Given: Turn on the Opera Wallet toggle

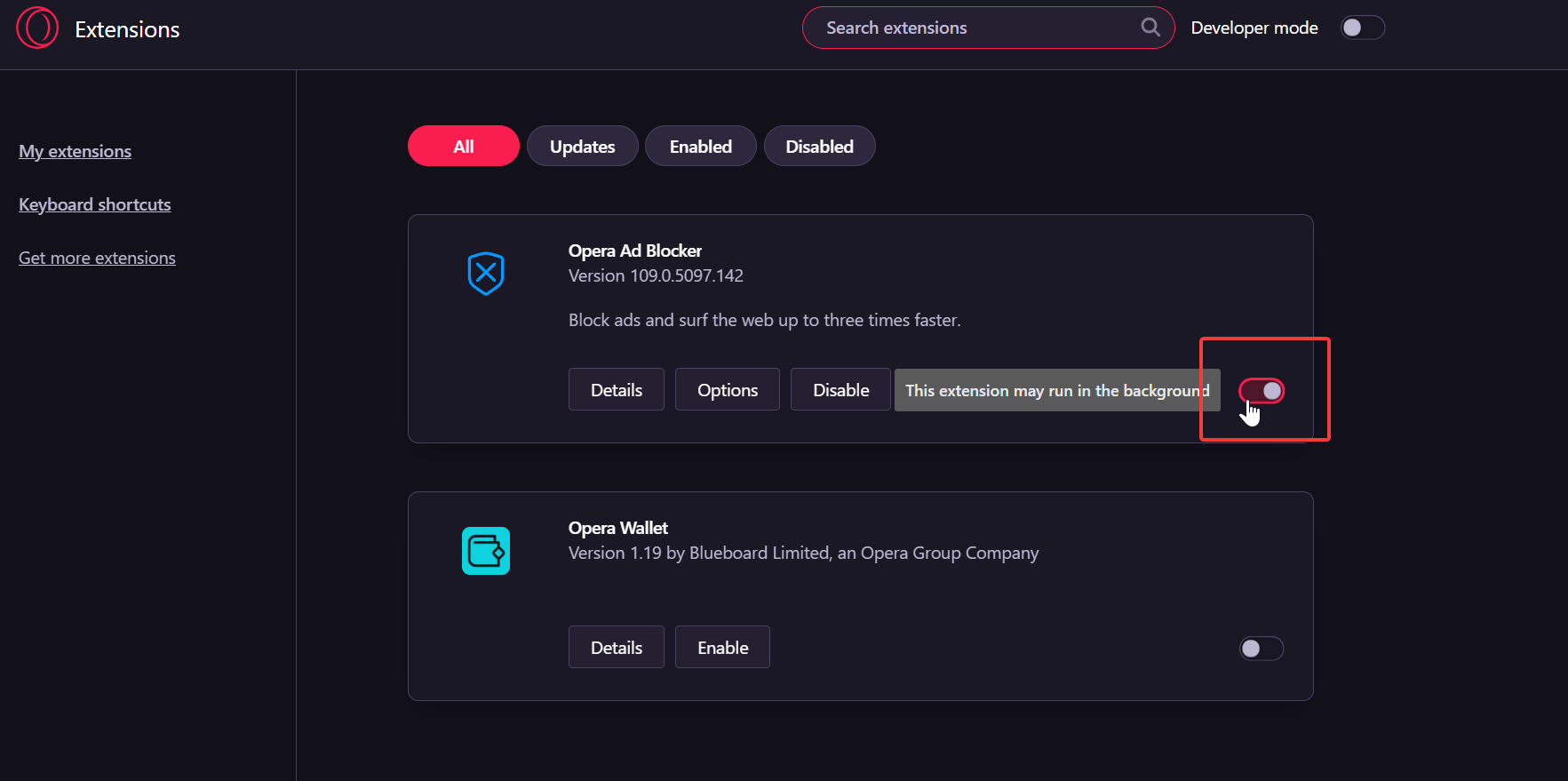Looking at the screenshot, I should (x=1262, y=649).
